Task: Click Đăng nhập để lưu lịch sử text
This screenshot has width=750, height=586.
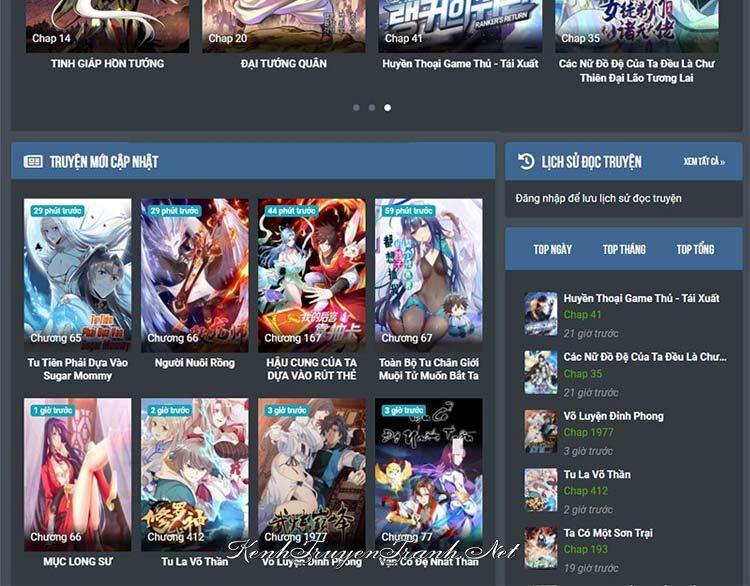Action: coord(598,198)
